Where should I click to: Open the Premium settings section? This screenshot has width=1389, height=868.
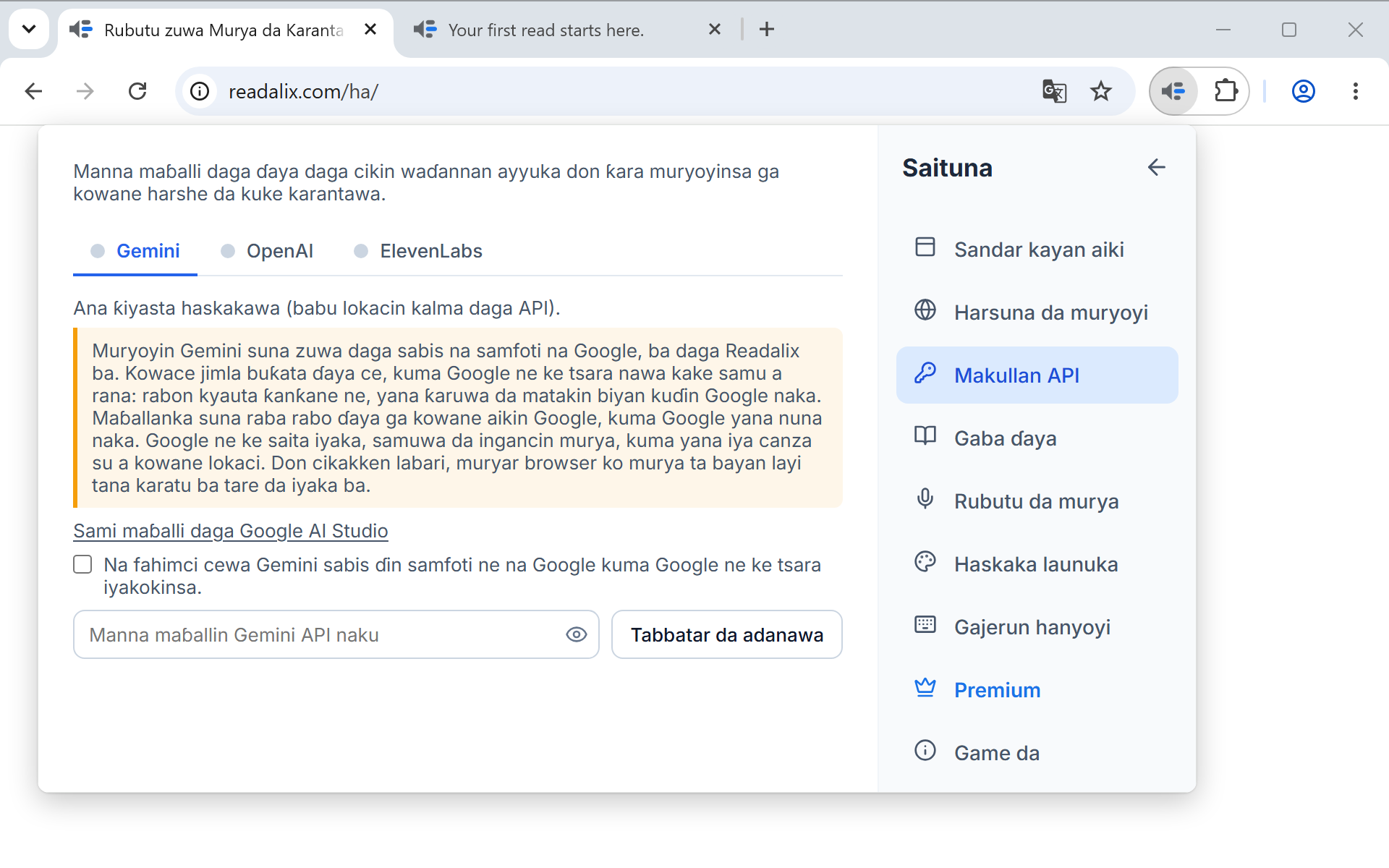click(x=1037, y=690)
